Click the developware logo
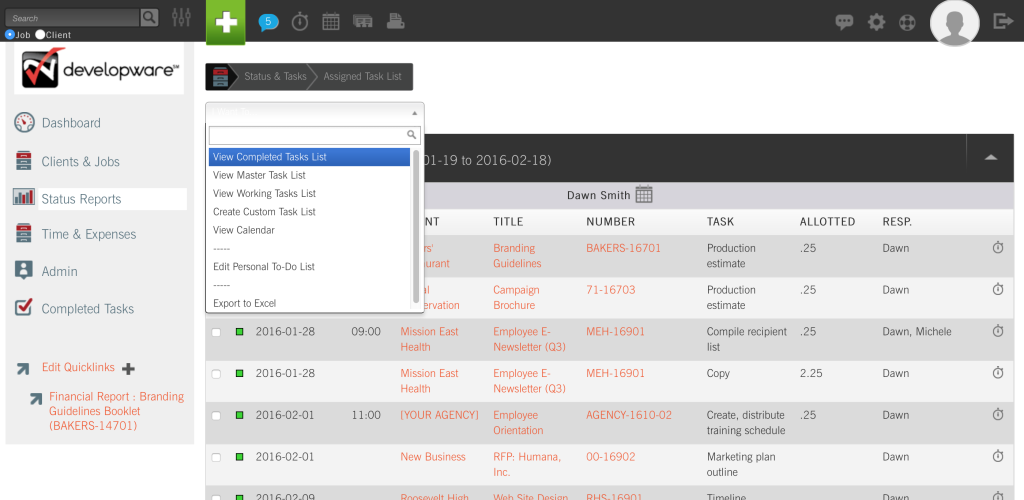The image size is (1024, 500). (99, 69)
